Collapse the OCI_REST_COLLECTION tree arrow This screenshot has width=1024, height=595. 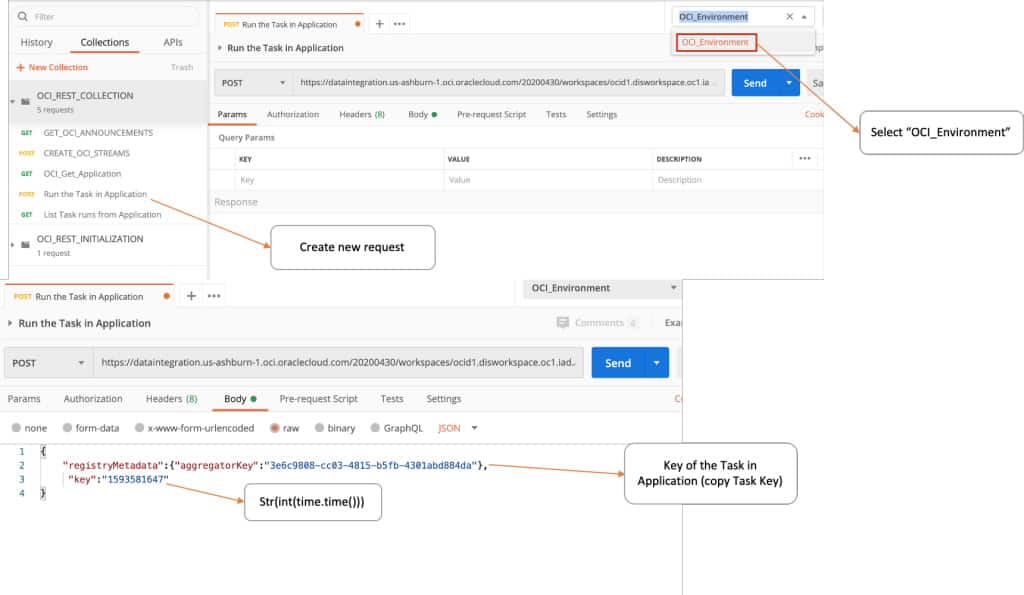pos(12,102)
